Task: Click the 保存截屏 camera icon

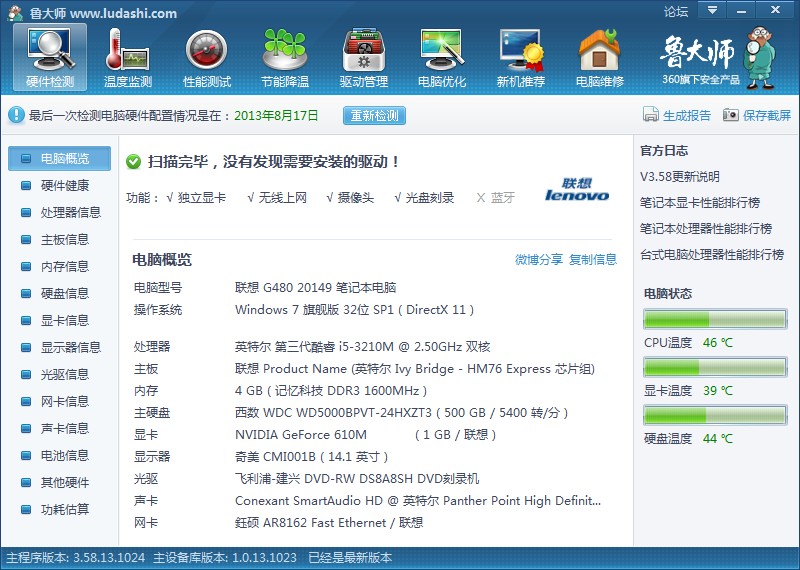Action: [731, 115]
